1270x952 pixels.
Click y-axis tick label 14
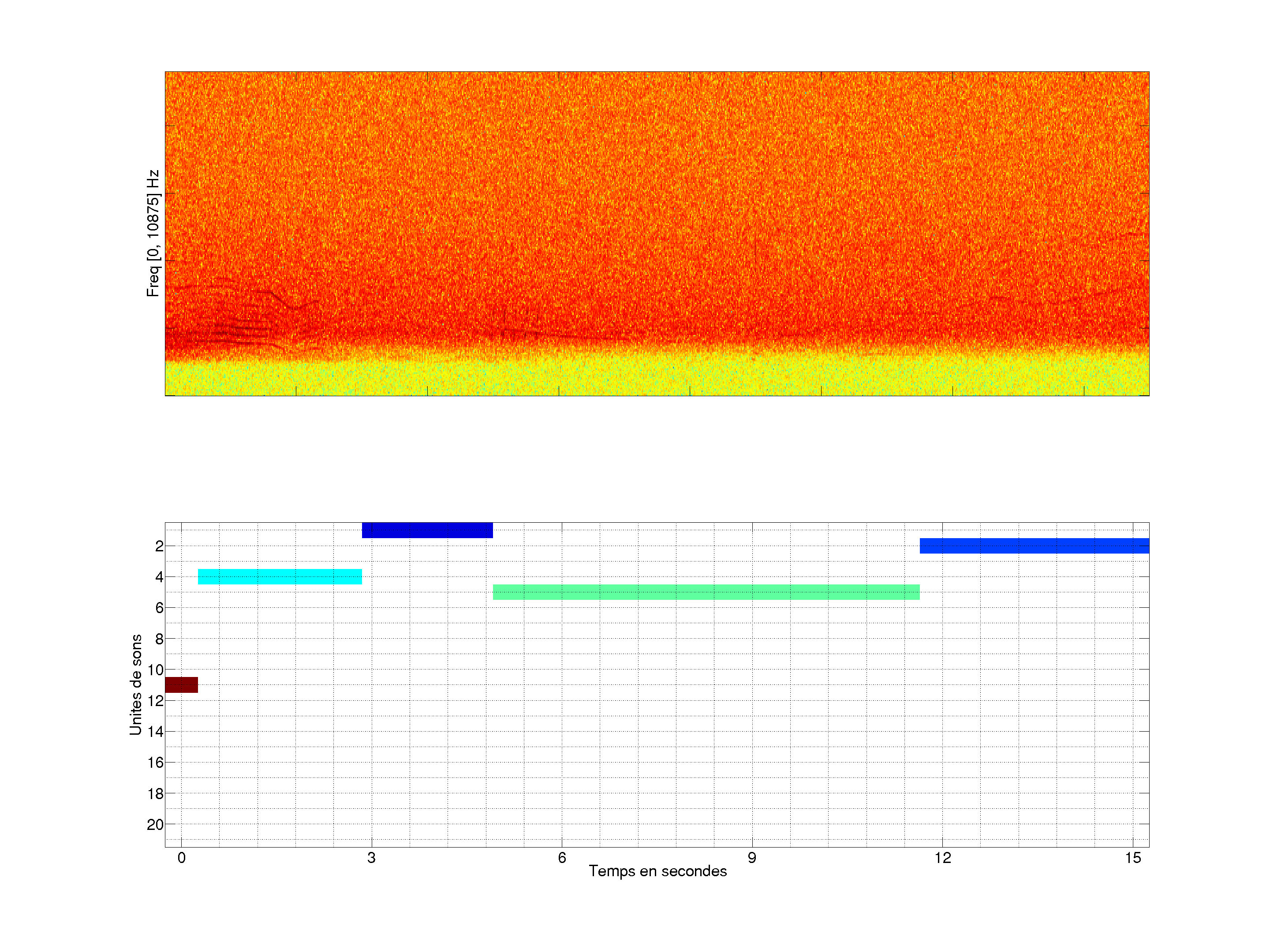pyautogui.click(x=155, y=732)
